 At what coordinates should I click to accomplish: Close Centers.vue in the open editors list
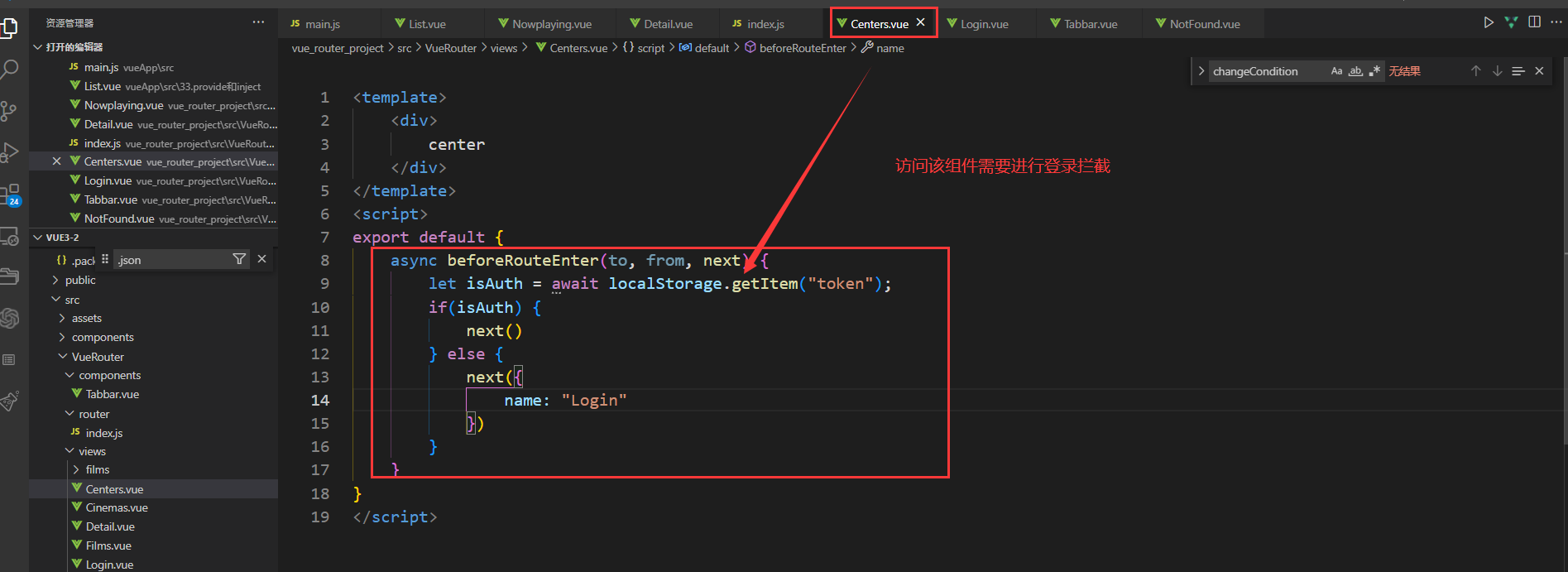[56, 161]
